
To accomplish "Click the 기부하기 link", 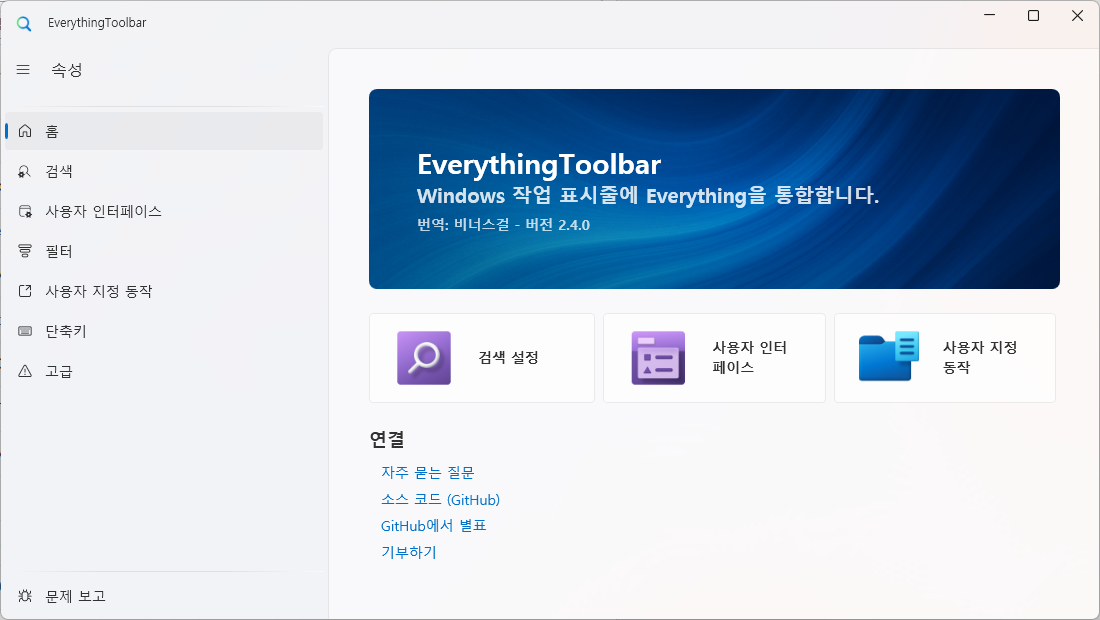I will point(409,553).
